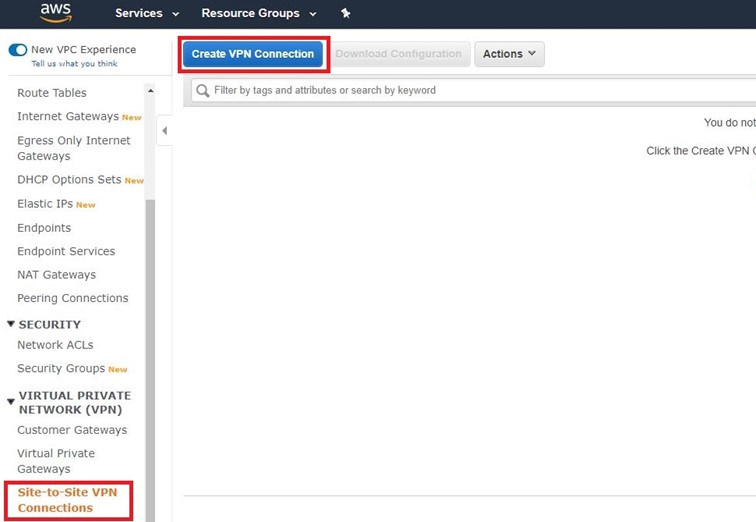The image size is (756, 522).
Task: Click the pin shortcuts icon in header
Action: tap(346, 13)
